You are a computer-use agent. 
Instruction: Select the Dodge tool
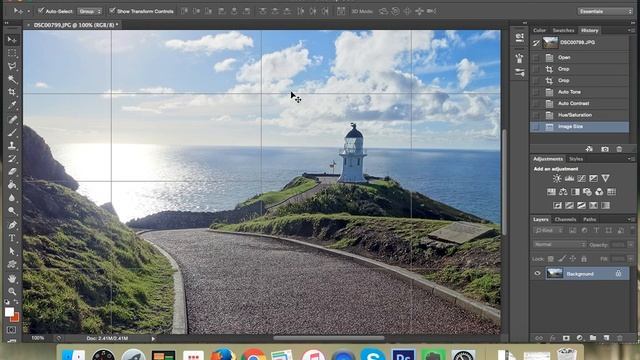[12, 211]
